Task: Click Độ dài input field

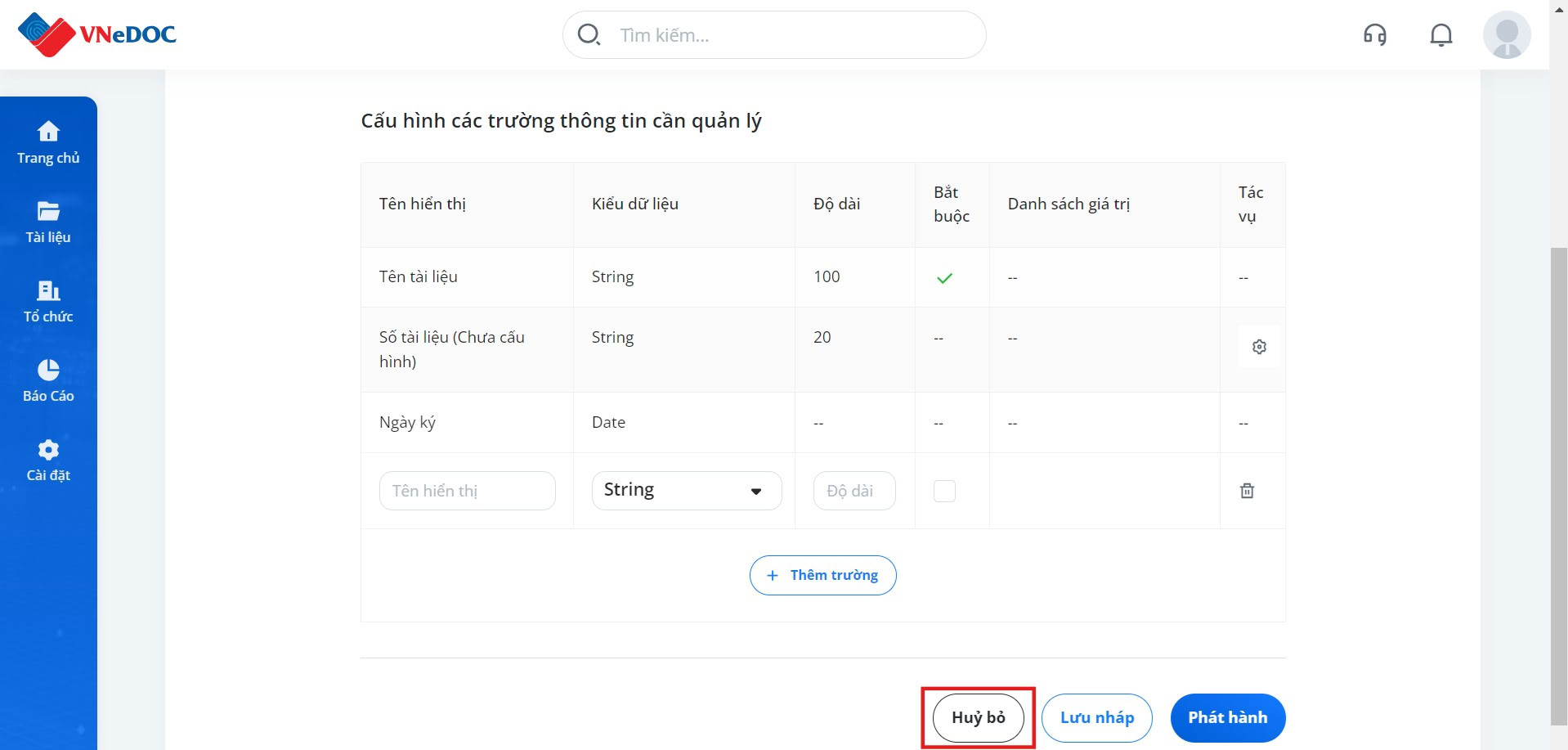Action: (x=854, y=491)
